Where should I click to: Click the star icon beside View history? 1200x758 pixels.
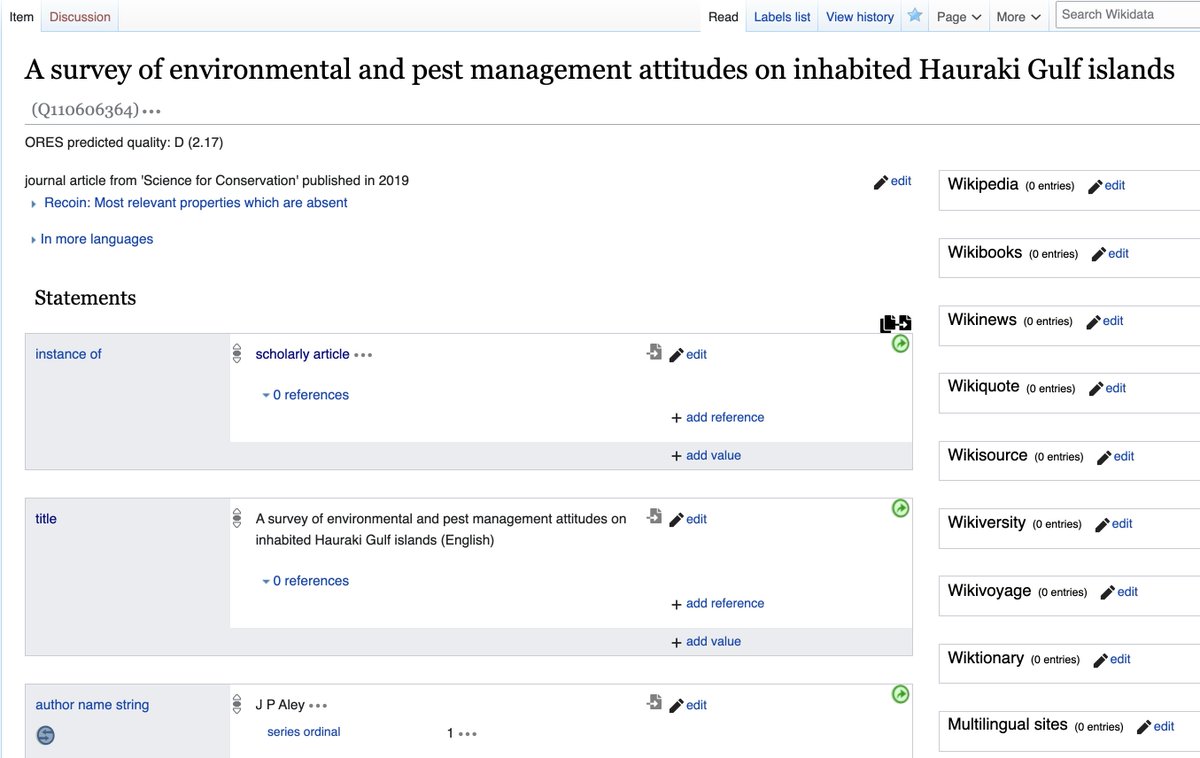click(x=914, y=16)
